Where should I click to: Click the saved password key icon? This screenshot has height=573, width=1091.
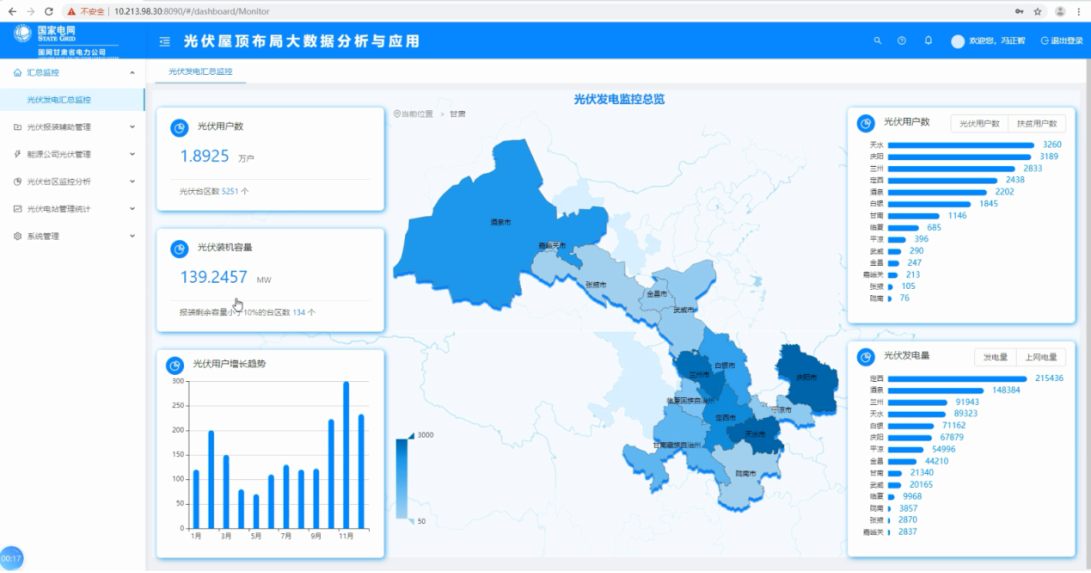pyautogui.click(x=1019, y=11)
